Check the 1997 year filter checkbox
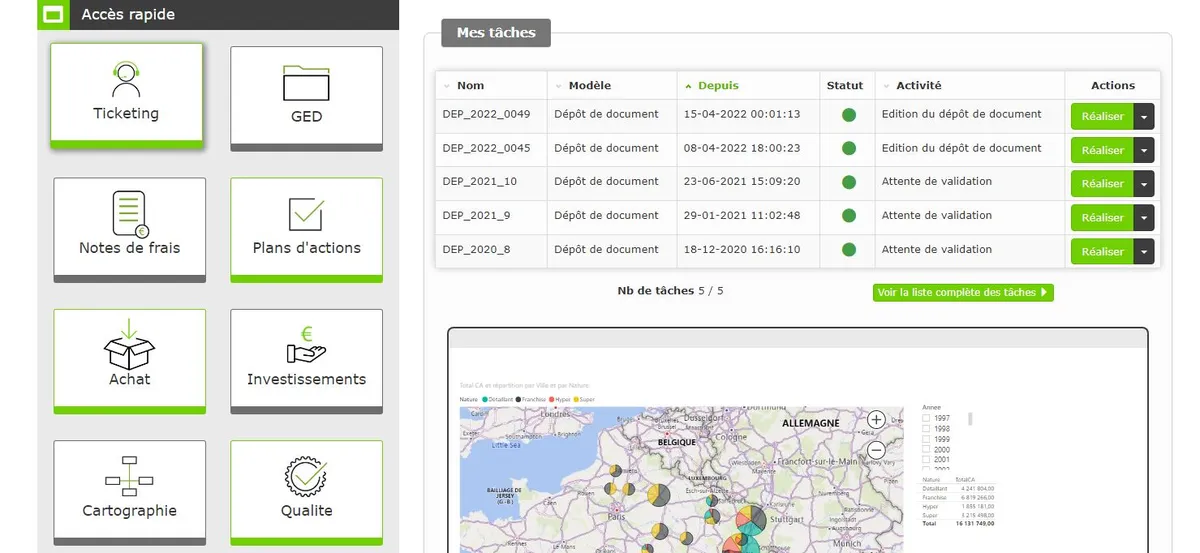The height and width of the screenshot is (553, 1200). [x=926, y=418]
